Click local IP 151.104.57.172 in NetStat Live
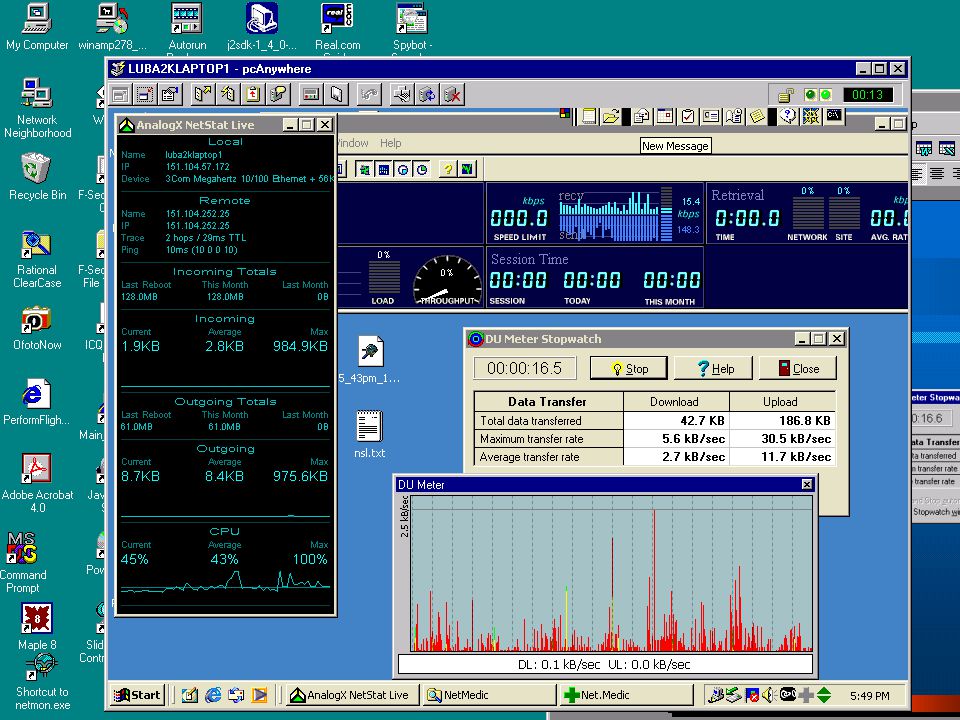Image resolution: width=960 pixels, height=720 pixels. point(197,167)
